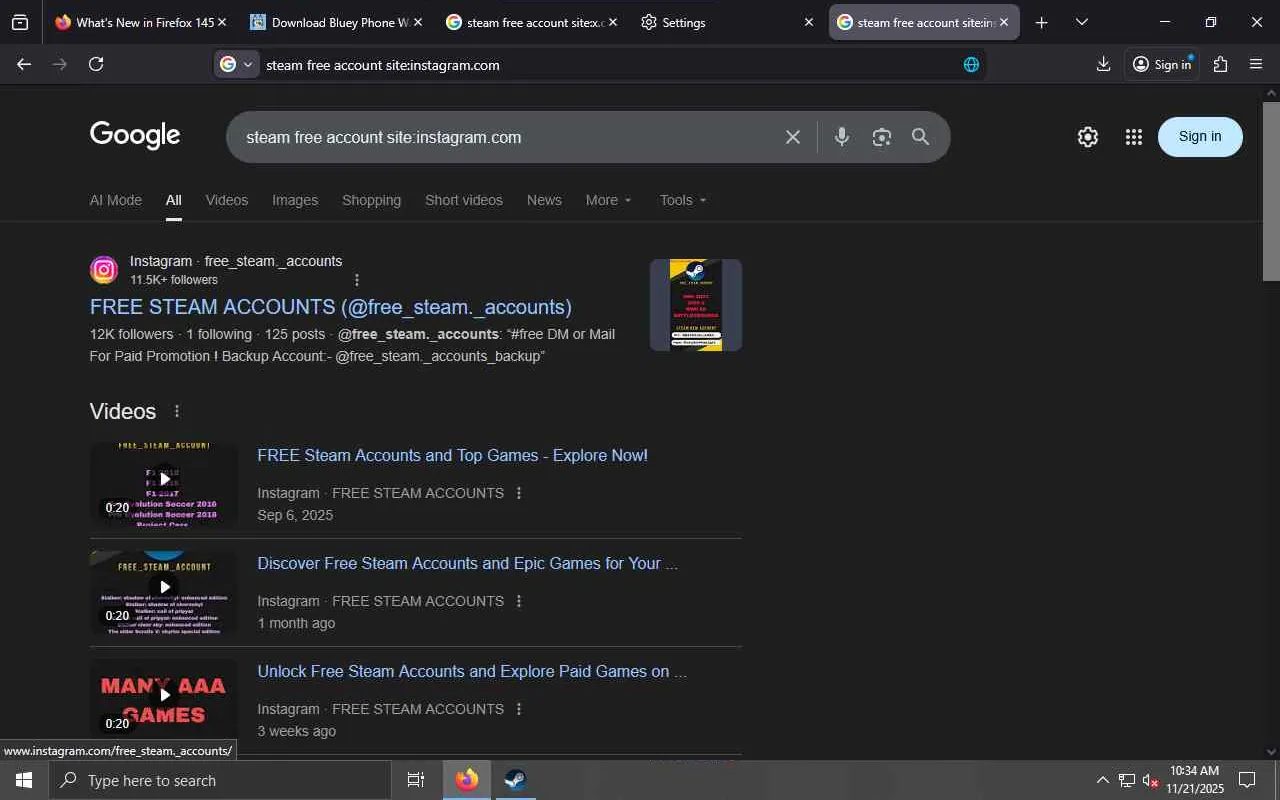Screen dimensions: 1280x800
Task: Click the muted volume icon in system tray
Action: point(1151,780)
